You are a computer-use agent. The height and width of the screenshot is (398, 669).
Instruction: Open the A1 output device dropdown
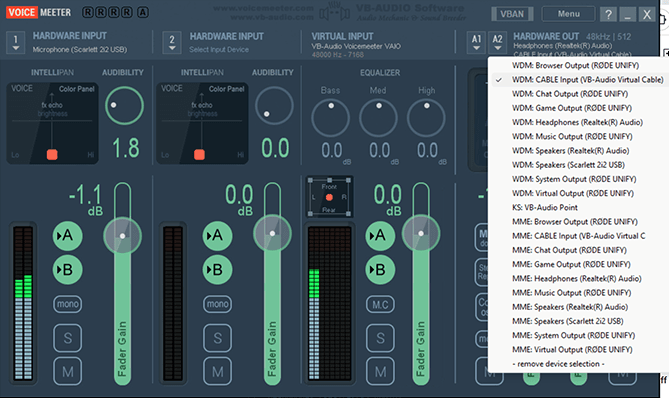click(476, 42)
